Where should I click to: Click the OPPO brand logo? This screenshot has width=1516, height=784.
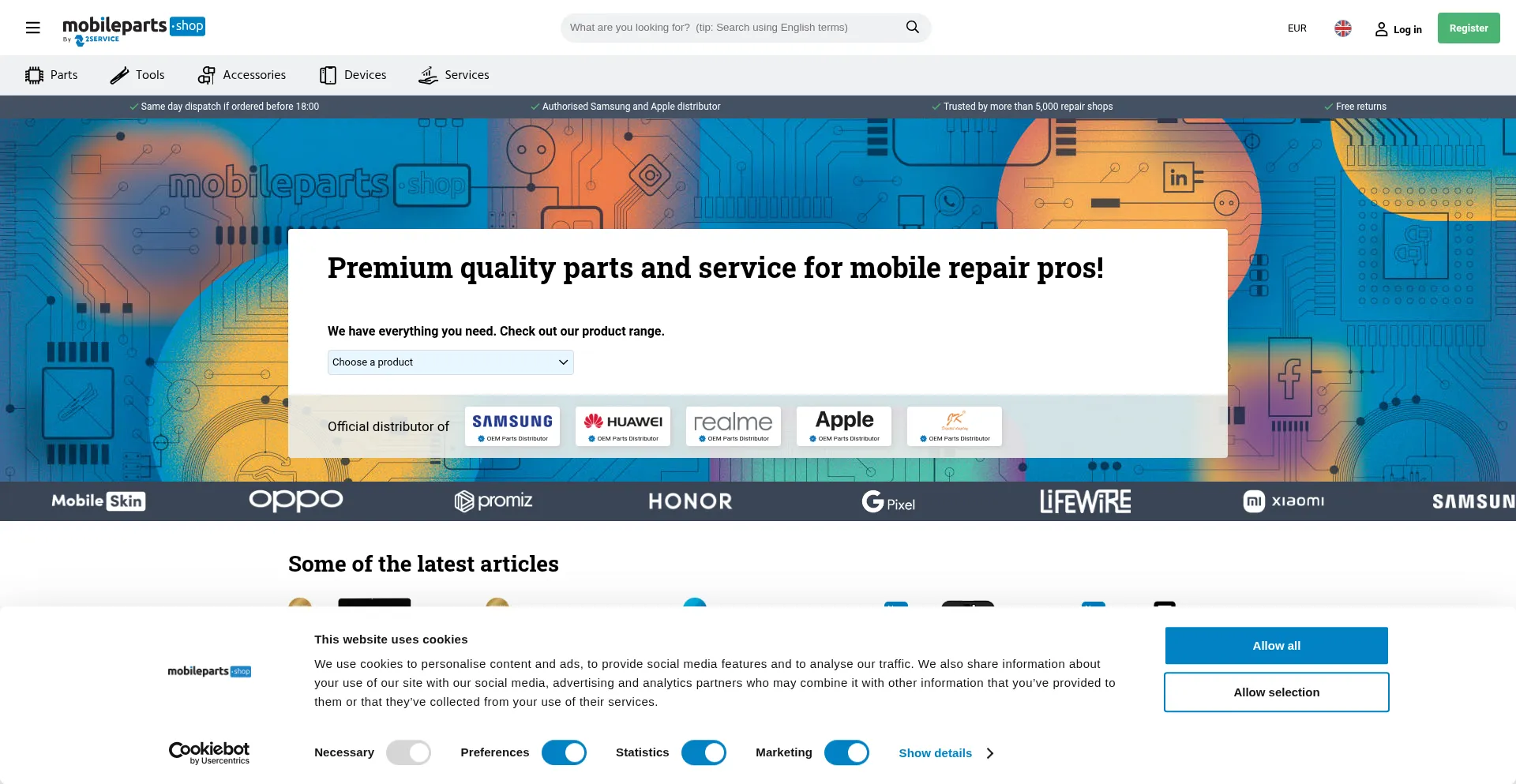pyautogui.click(x=296, y=501)
